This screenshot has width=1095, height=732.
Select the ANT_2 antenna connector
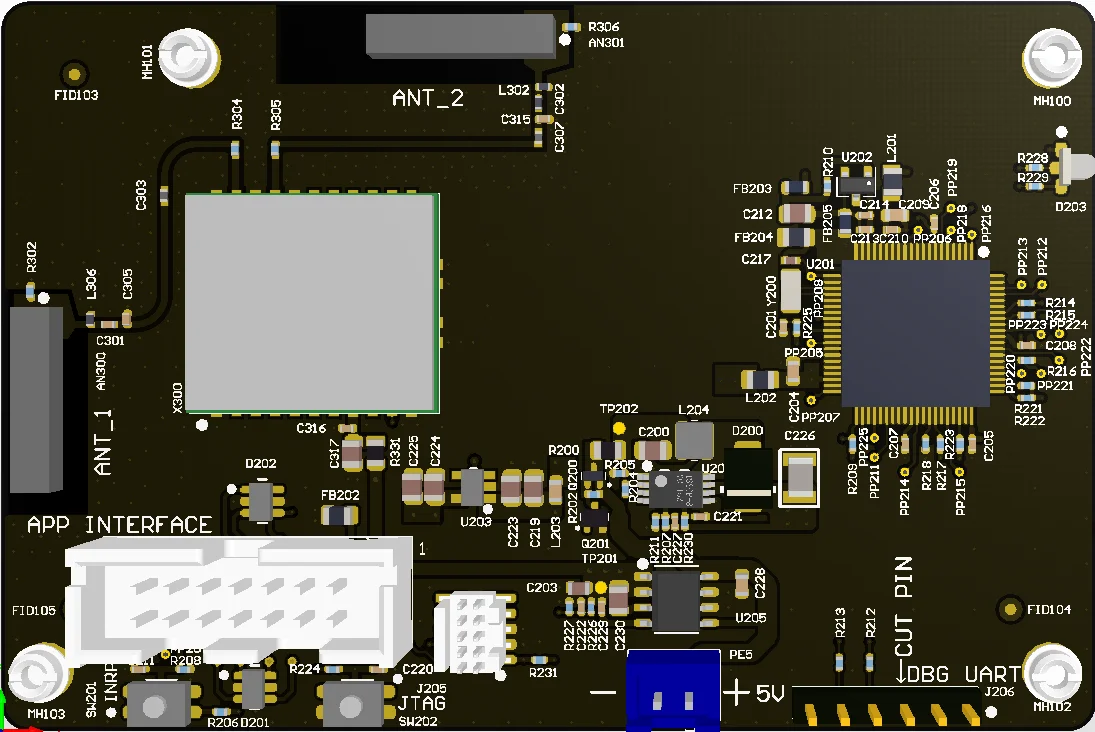pos(458,35)
